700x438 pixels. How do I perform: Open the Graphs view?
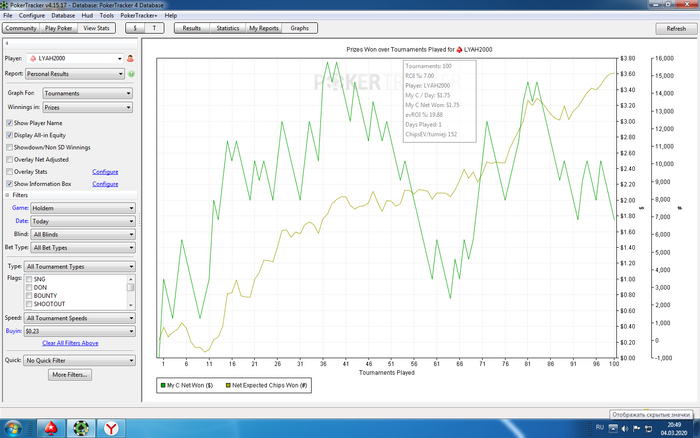click(300, 28)
